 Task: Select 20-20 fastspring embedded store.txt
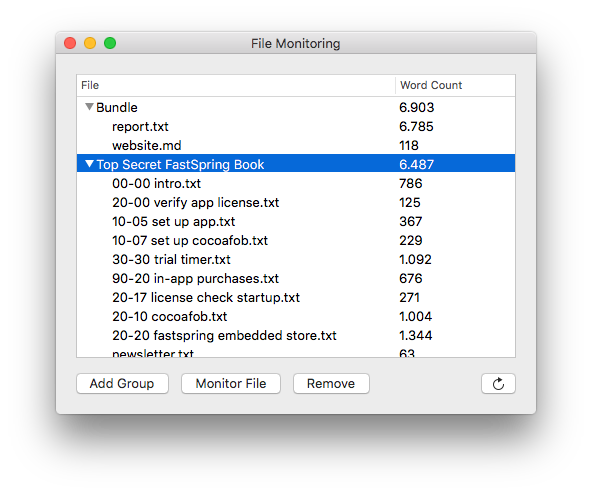pos(296,335)
